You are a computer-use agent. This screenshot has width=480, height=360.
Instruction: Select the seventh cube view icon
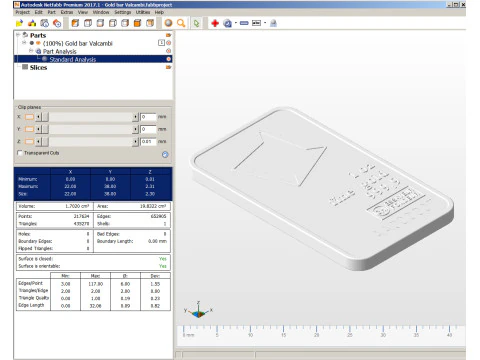pos(150,23)
